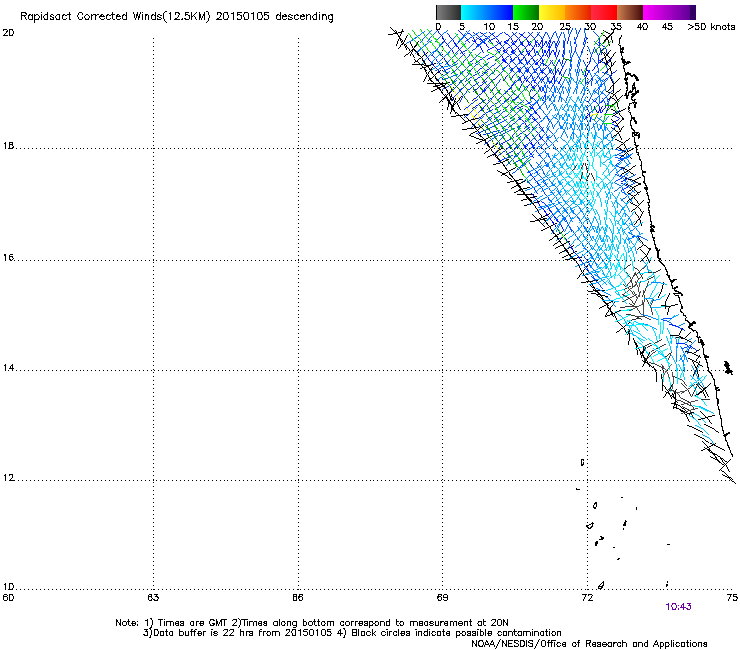Click the '5' legend scale label

point(462,27)
